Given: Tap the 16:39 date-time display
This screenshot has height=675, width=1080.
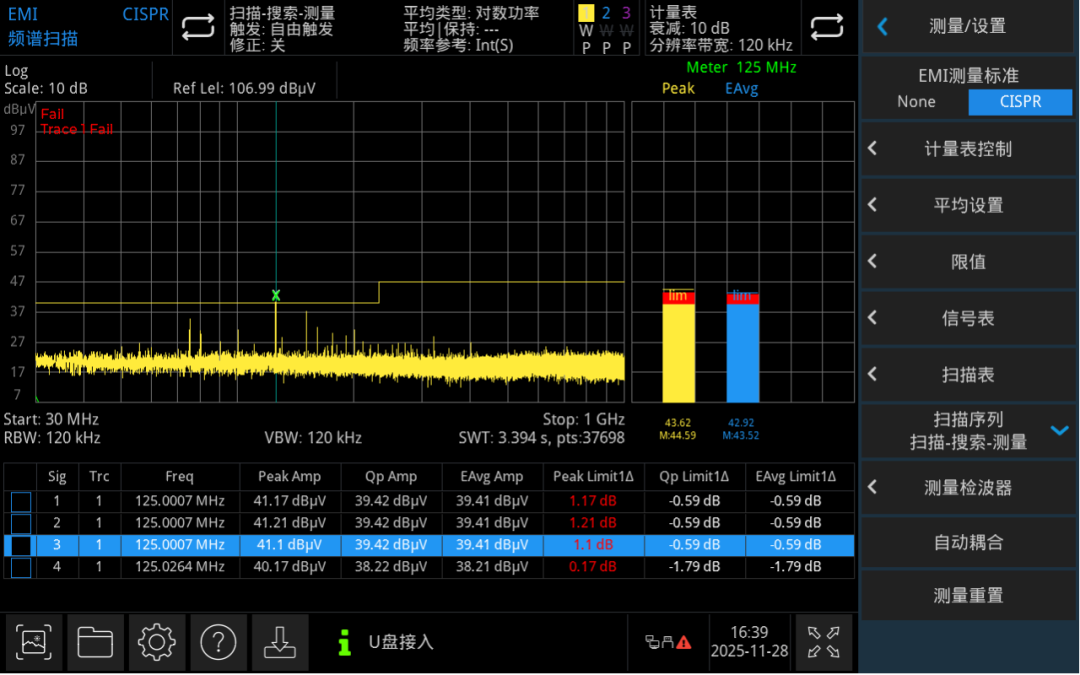Looking at the screenshot, I should point(749,642).
